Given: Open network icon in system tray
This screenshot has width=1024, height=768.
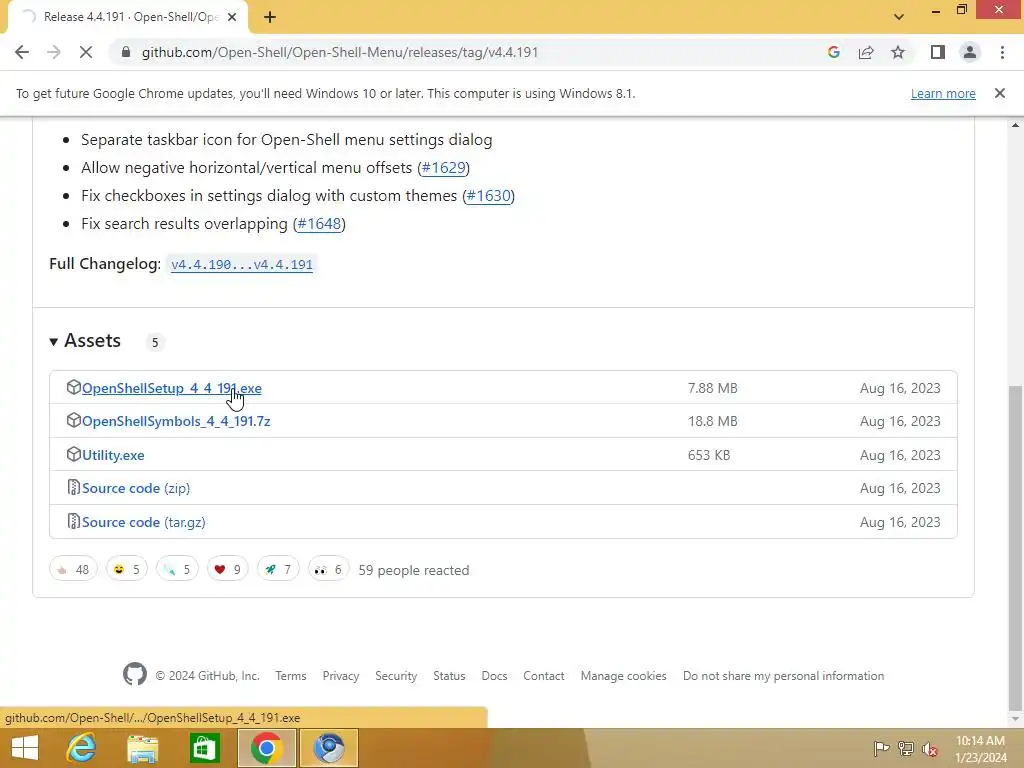Looking at the screenshot, I should (x=906, y=748).
